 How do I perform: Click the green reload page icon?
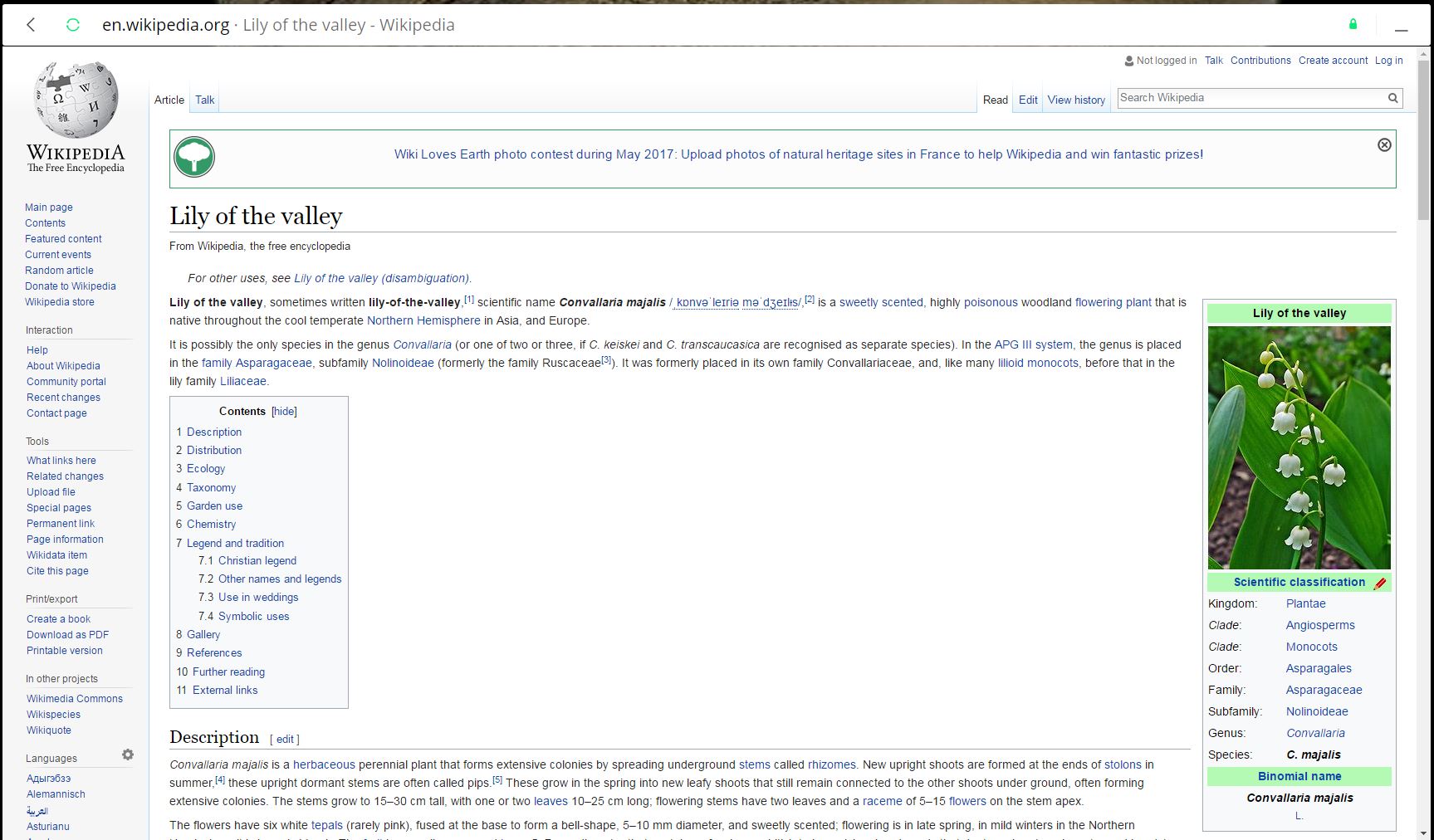pos(73,25)
